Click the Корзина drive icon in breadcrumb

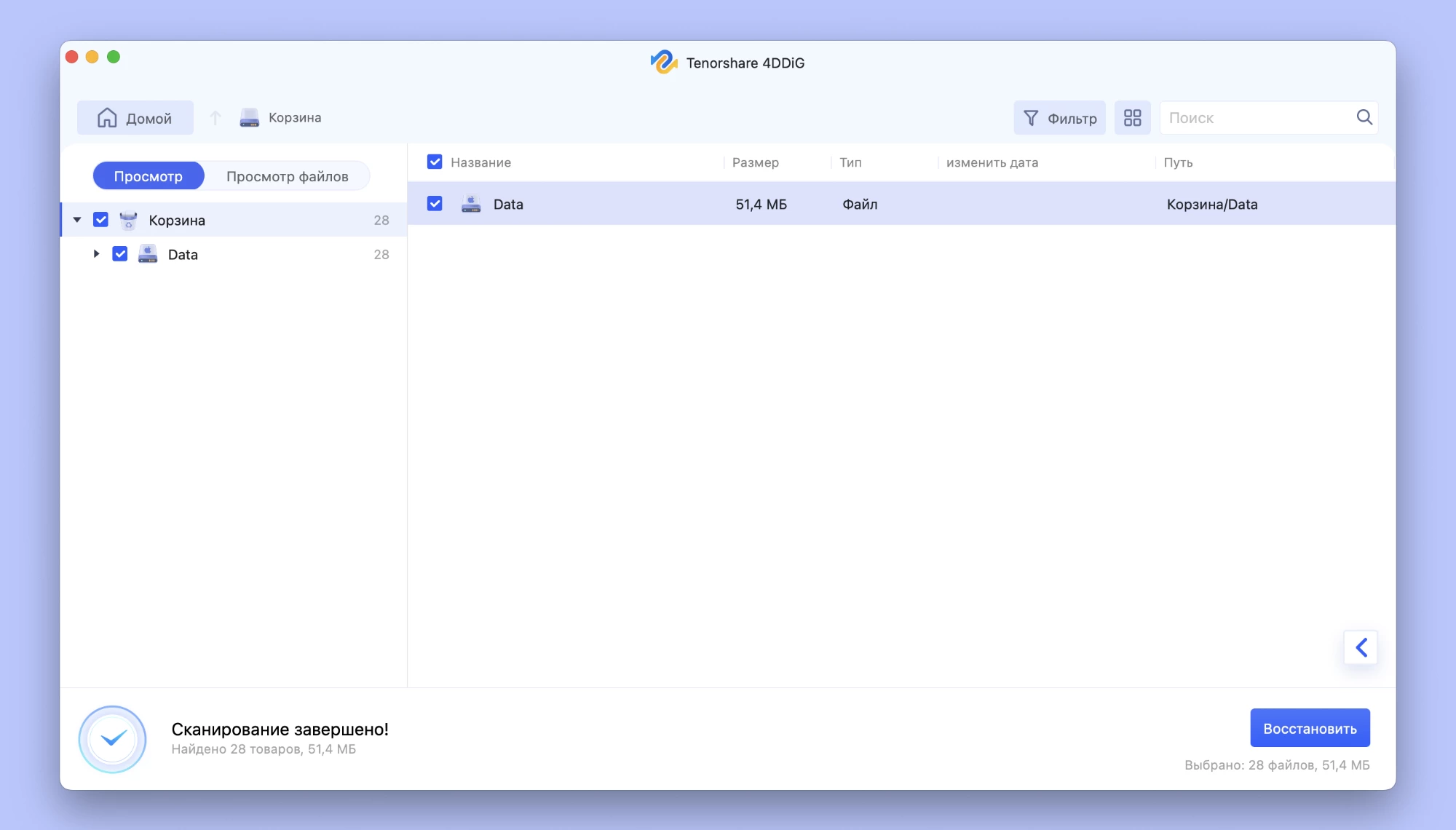pyautogui.click(x=250, y=118)
